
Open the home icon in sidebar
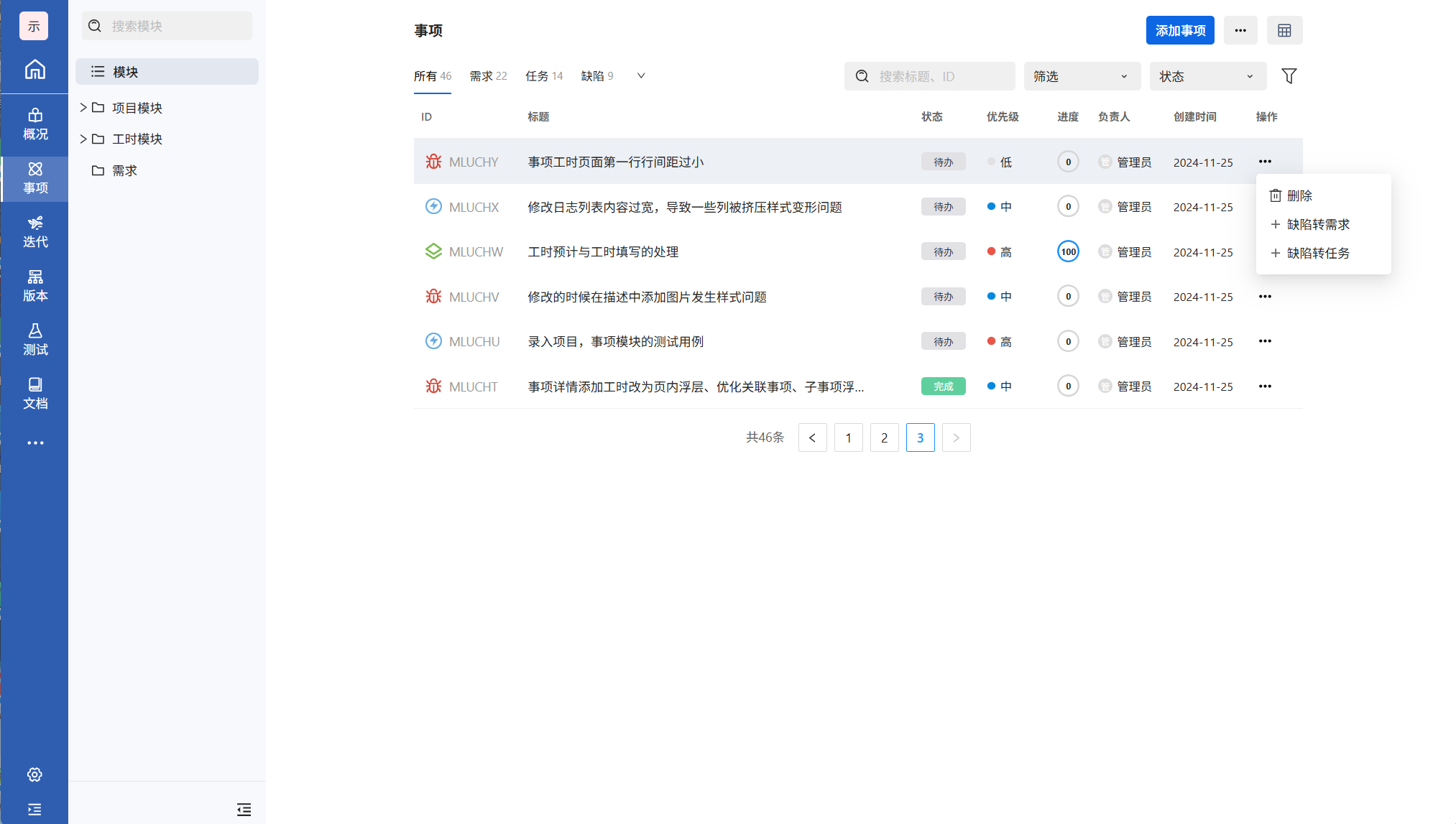(34, 70)
